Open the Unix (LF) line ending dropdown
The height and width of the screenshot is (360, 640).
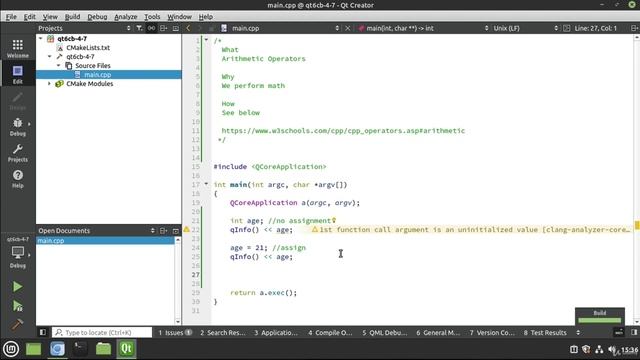pyautogui.click(x=556, y=28)
